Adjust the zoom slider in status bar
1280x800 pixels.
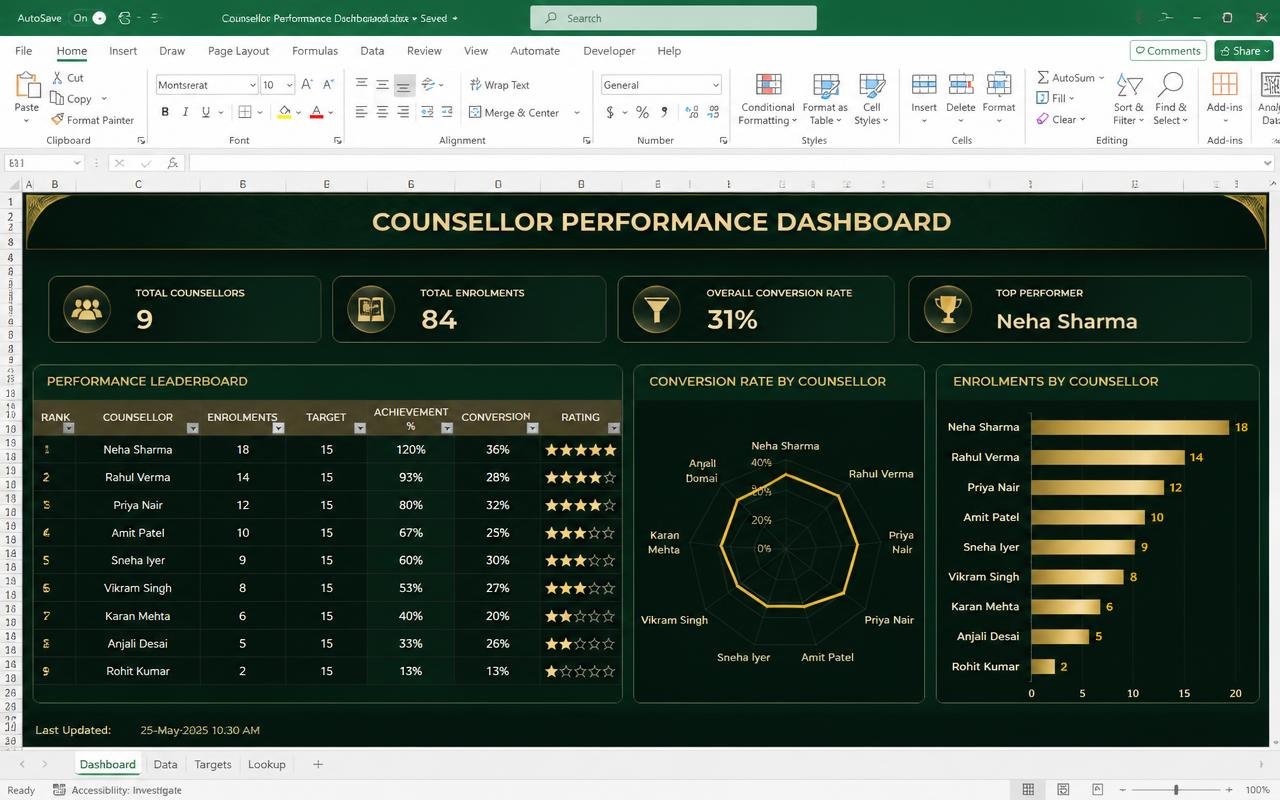tap(1176, 790)
